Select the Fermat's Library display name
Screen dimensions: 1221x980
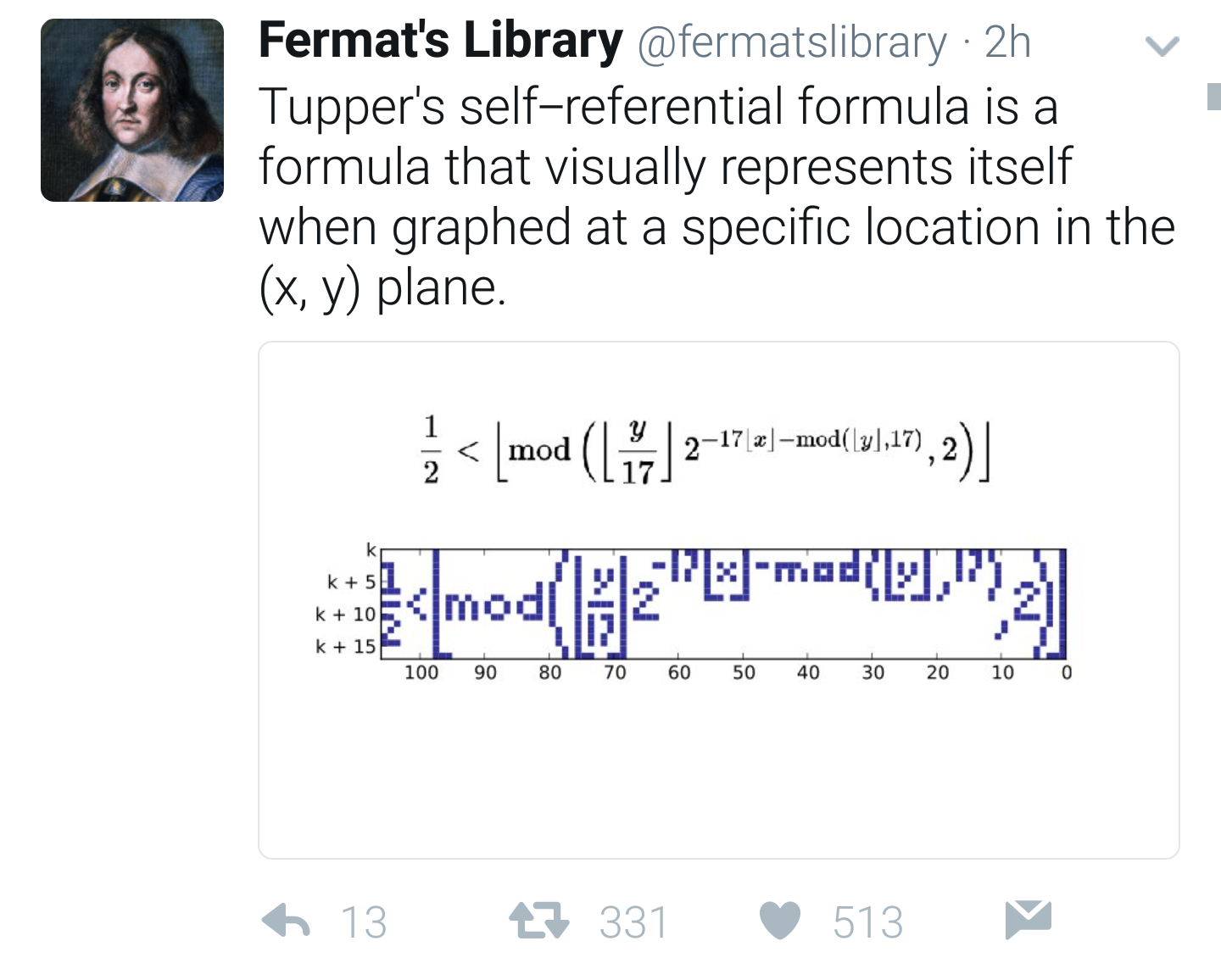click(x=438, y=41)
